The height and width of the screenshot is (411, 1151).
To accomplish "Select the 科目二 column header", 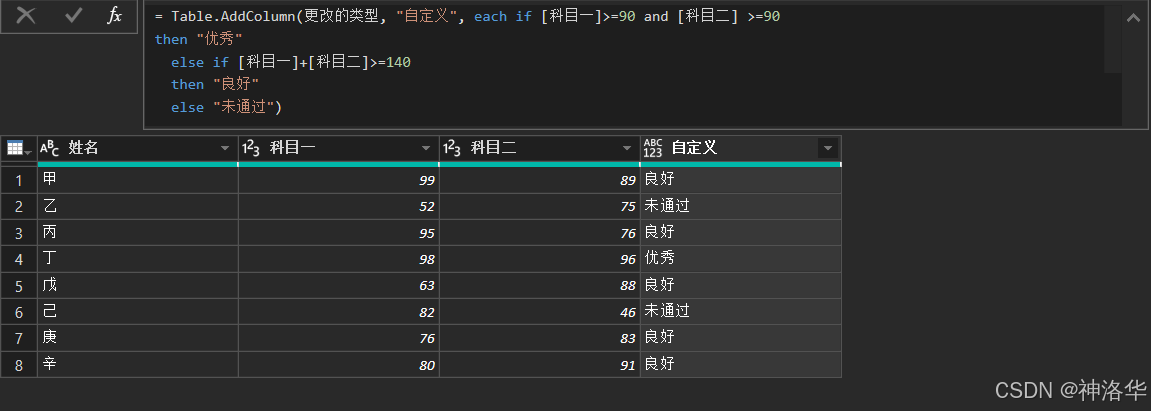I will [x=540, y=148].
